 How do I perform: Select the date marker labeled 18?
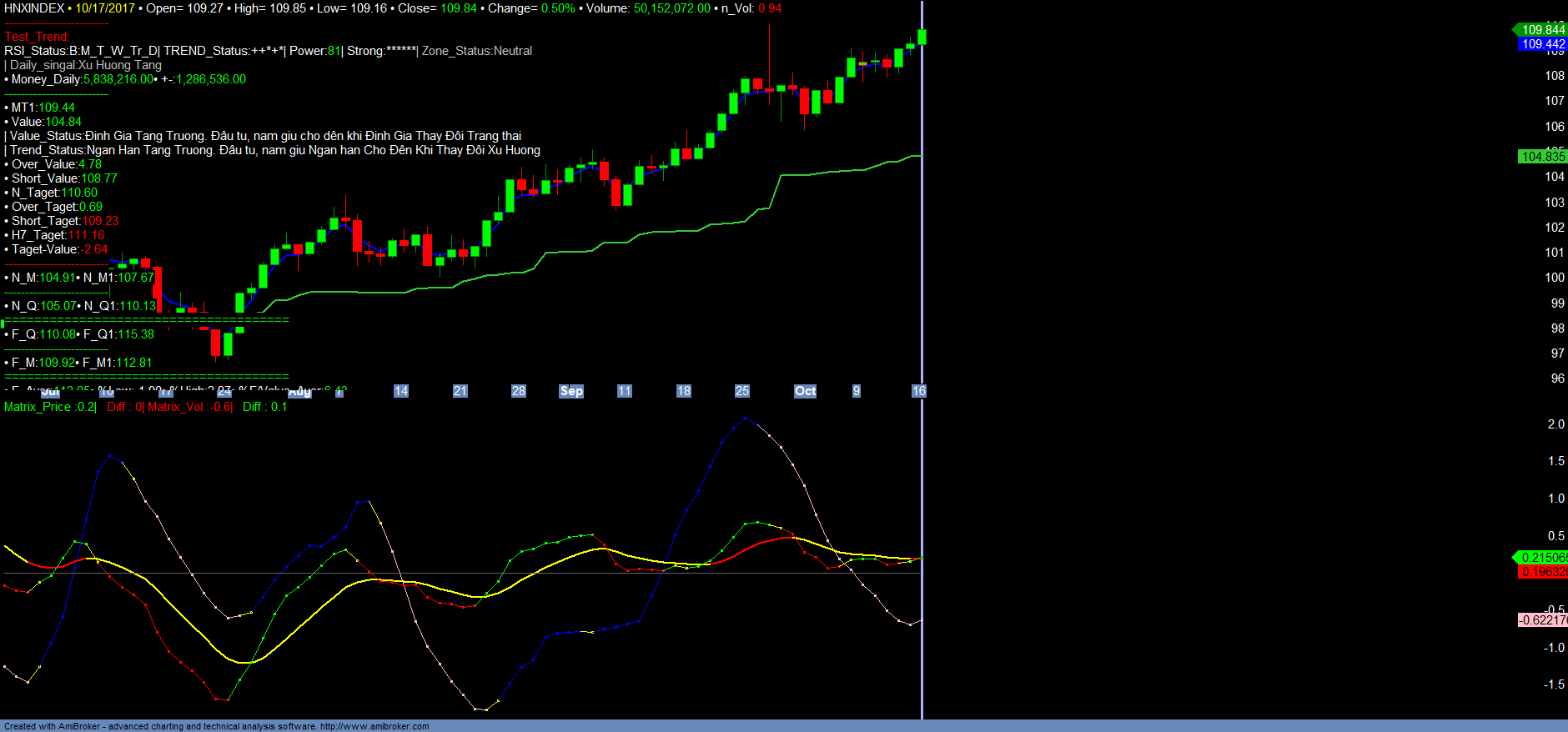(x=684, y=391)
